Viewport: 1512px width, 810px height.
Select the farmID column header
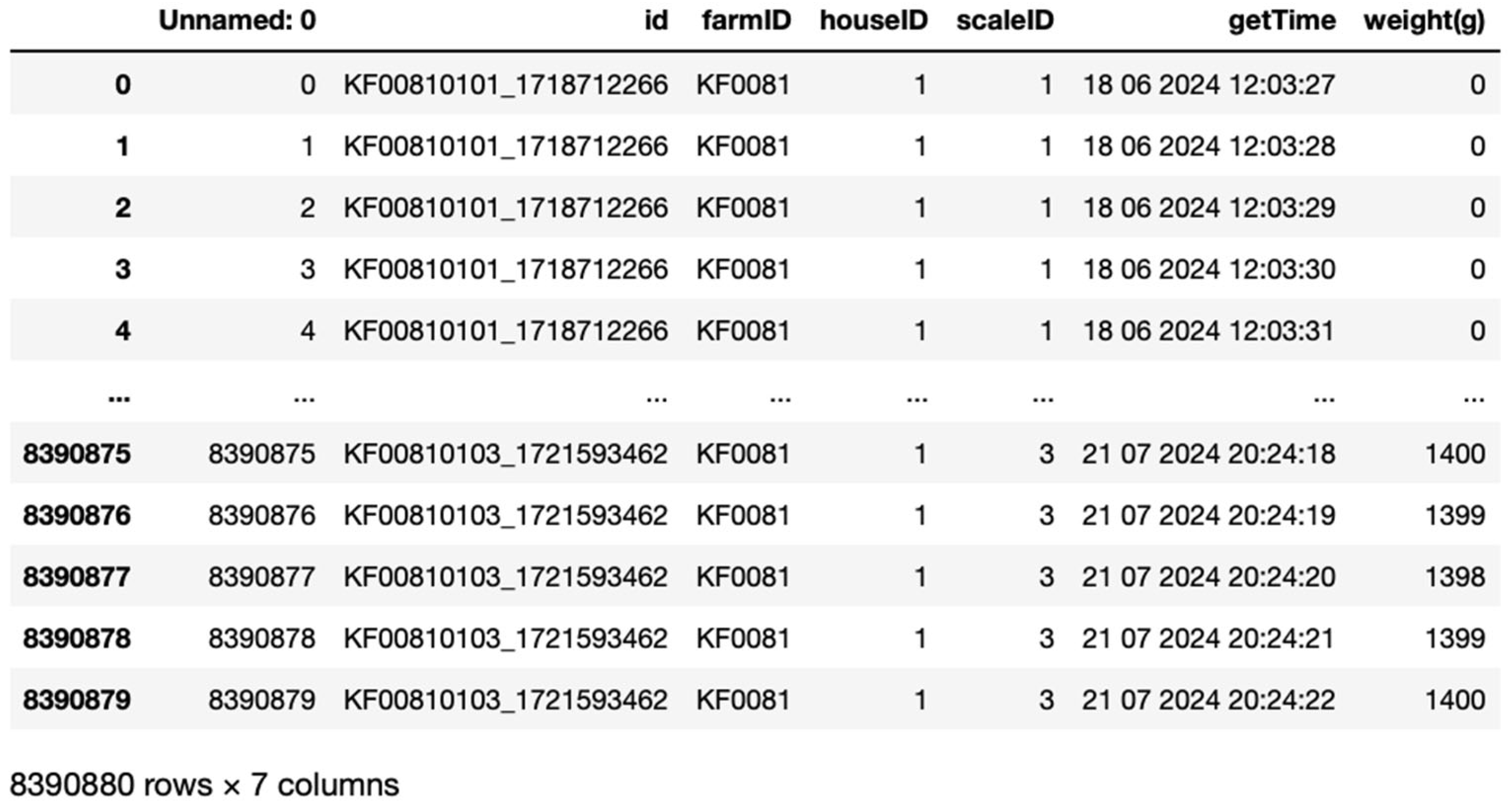coord(746,21)
